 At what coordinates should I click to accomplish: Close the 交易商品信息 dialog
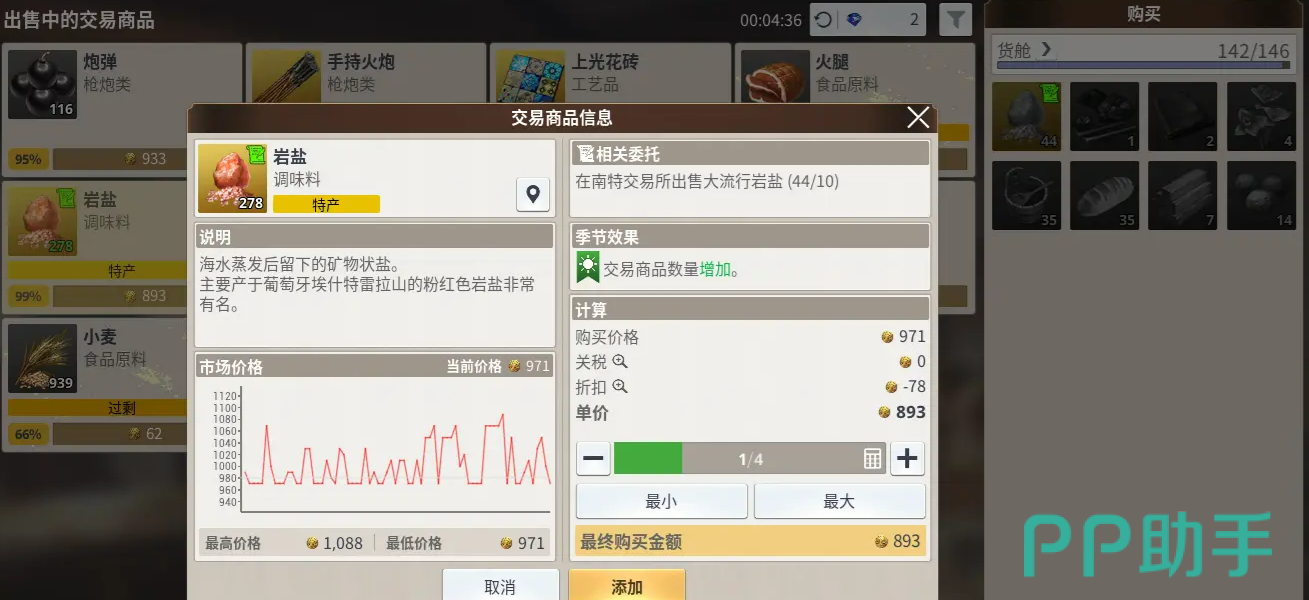tap(918, 118)
